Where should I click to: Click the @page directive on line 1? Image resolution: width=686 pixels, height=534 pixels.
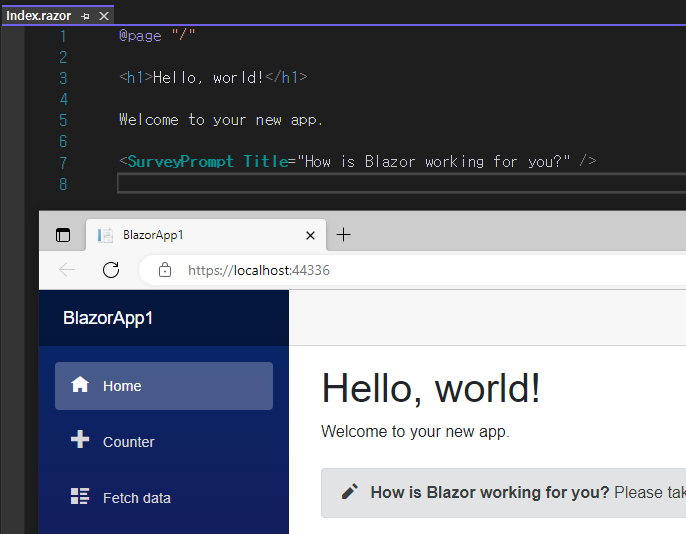coord(140,35)
